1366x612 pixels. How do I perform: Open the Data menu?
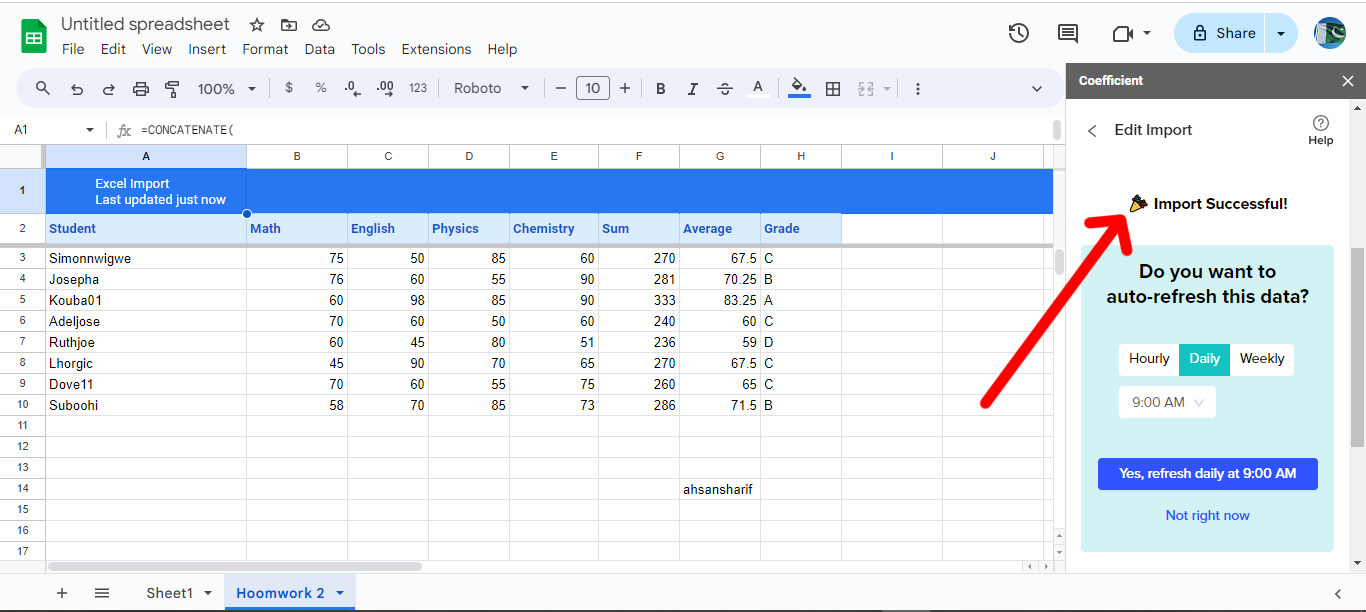pyautogui.click(x=320, y=49)
